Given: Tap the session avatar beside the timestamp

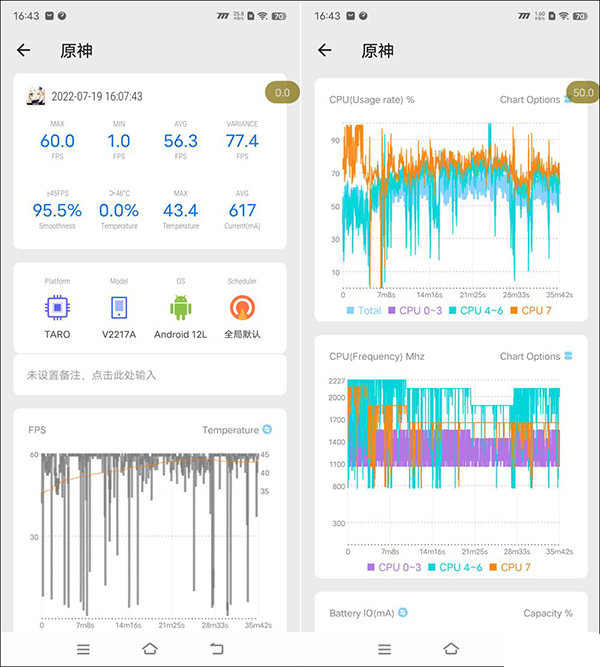Looking at the screenshot, I should click(x=36, y=96).
